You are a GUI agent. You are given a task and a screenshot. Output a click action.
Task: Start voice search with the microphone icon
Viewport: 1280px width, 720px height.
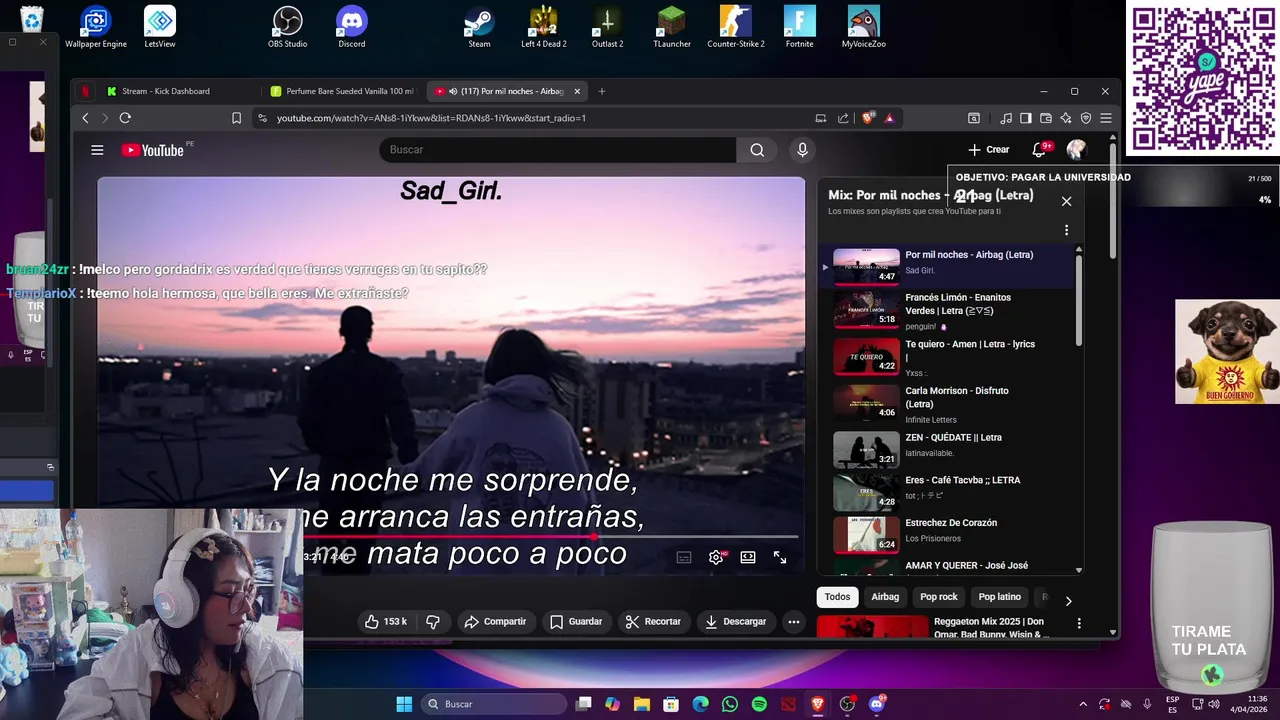click(802, 150)
